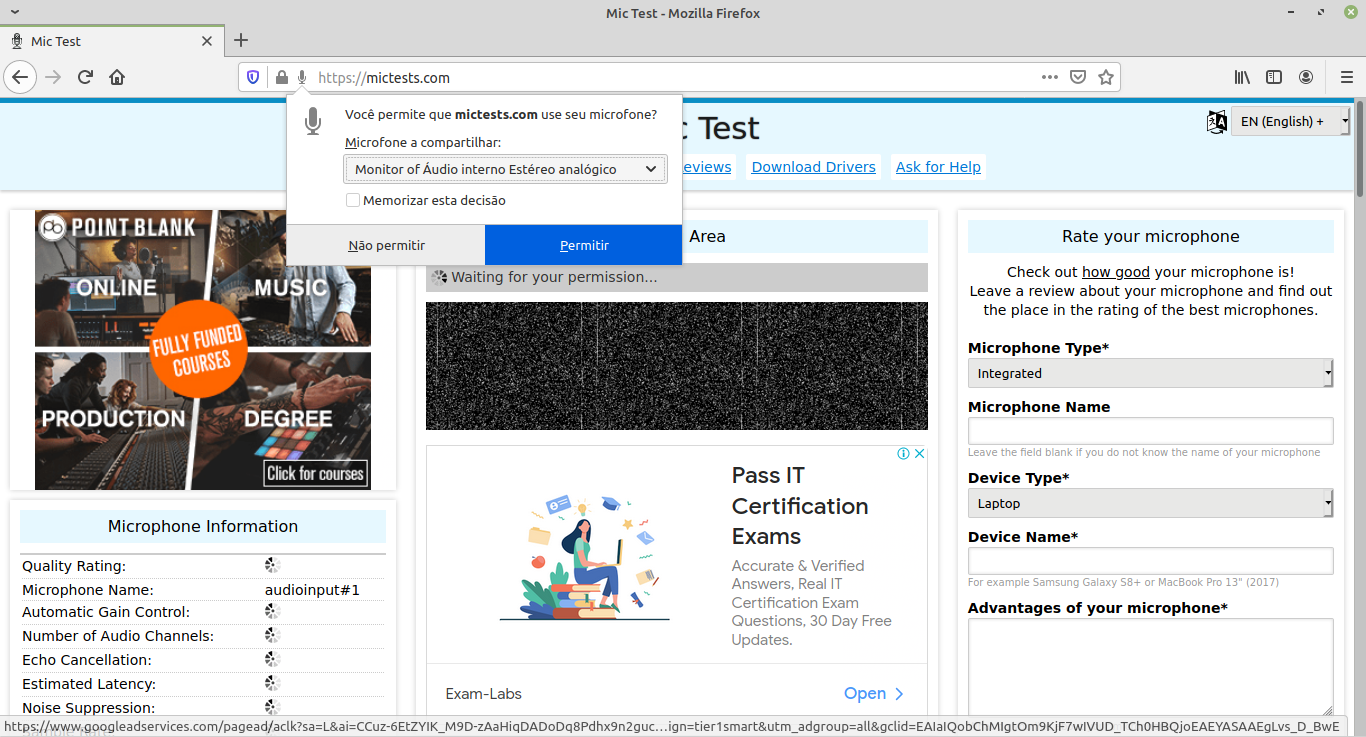Click the Pass IT Certification Exams ad illustration
Screen dimensions: 1366x737
click(x=585, y=556)
